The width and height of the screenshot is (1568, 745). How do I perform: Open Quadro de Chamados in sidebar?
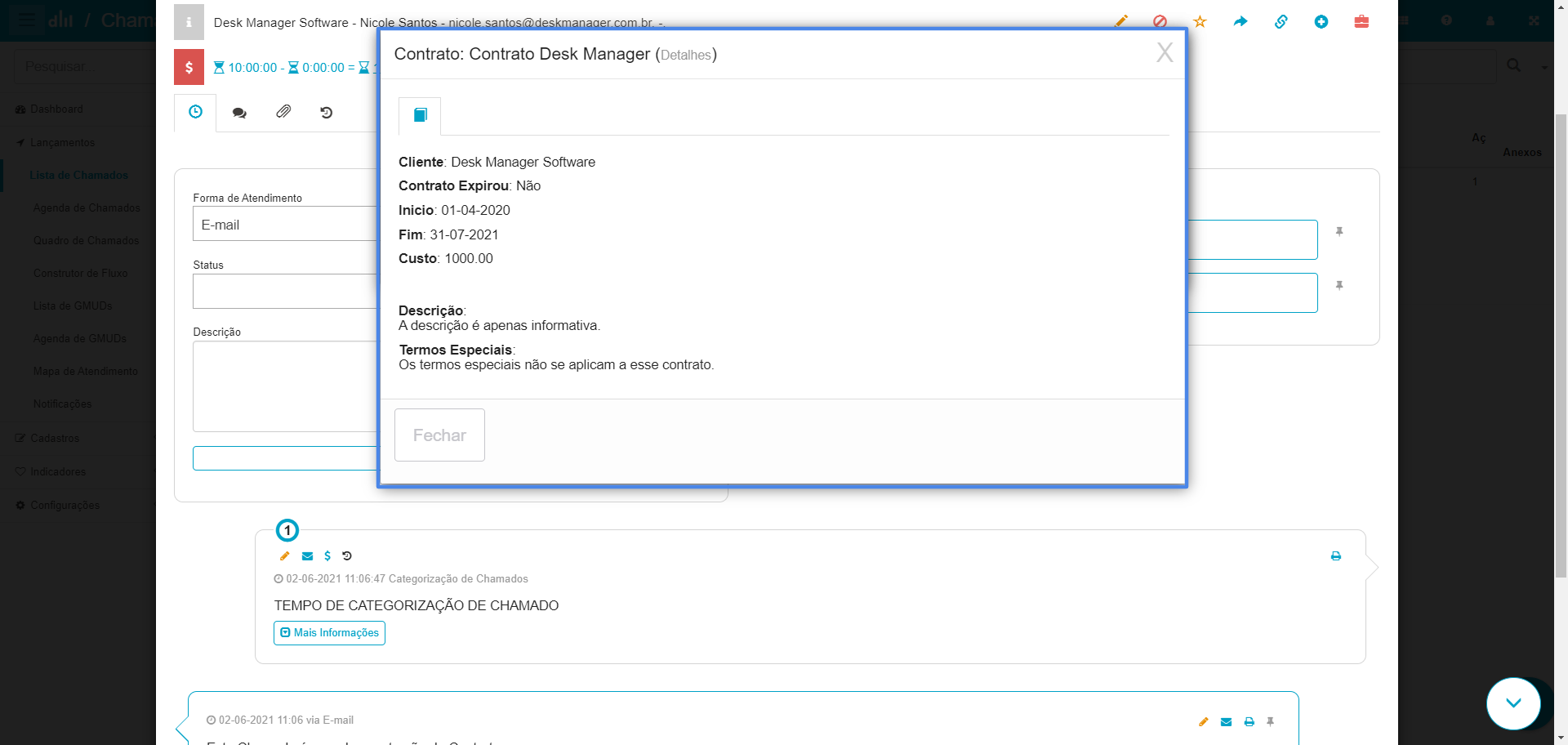tap(87, 241)
